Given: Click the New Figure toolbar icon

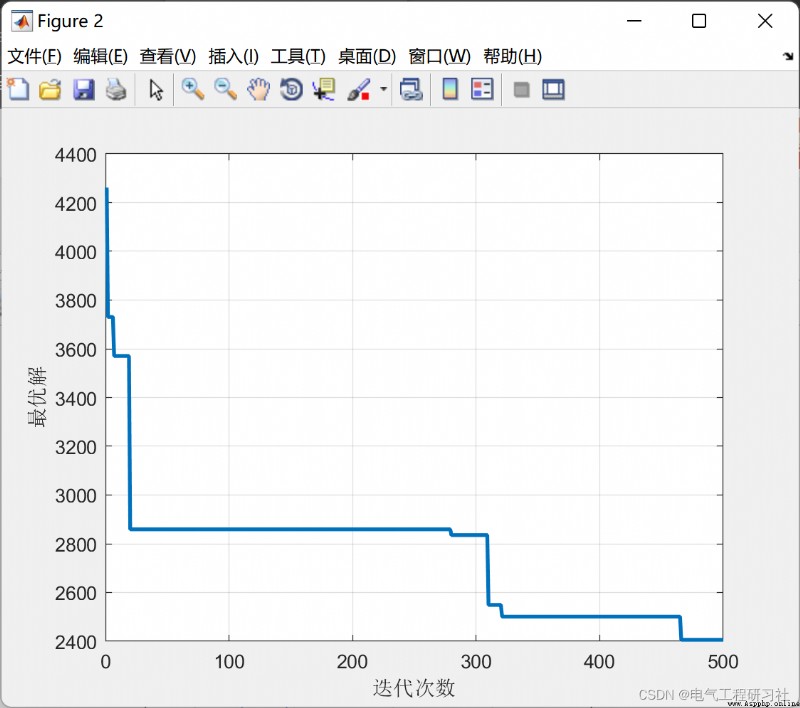Looking at the screenshot, I should point(18,89).
